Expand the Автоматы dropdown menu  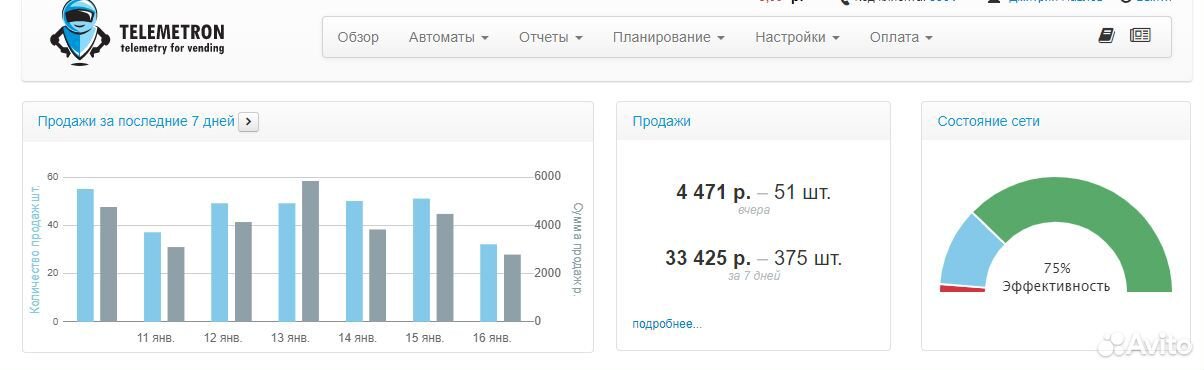(448, 37)
